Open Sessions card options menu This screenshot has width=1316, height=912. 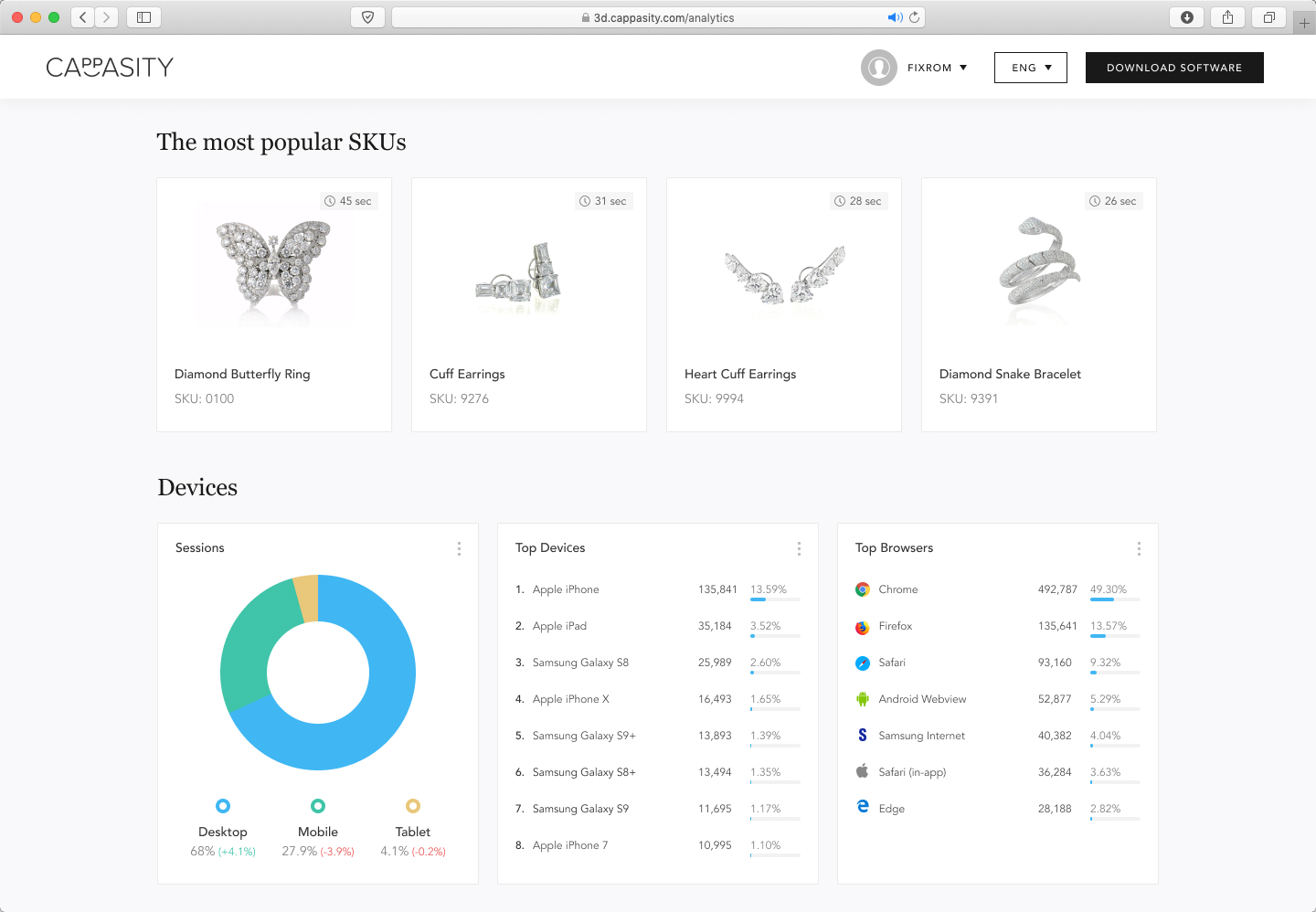[x=459, y=548]
